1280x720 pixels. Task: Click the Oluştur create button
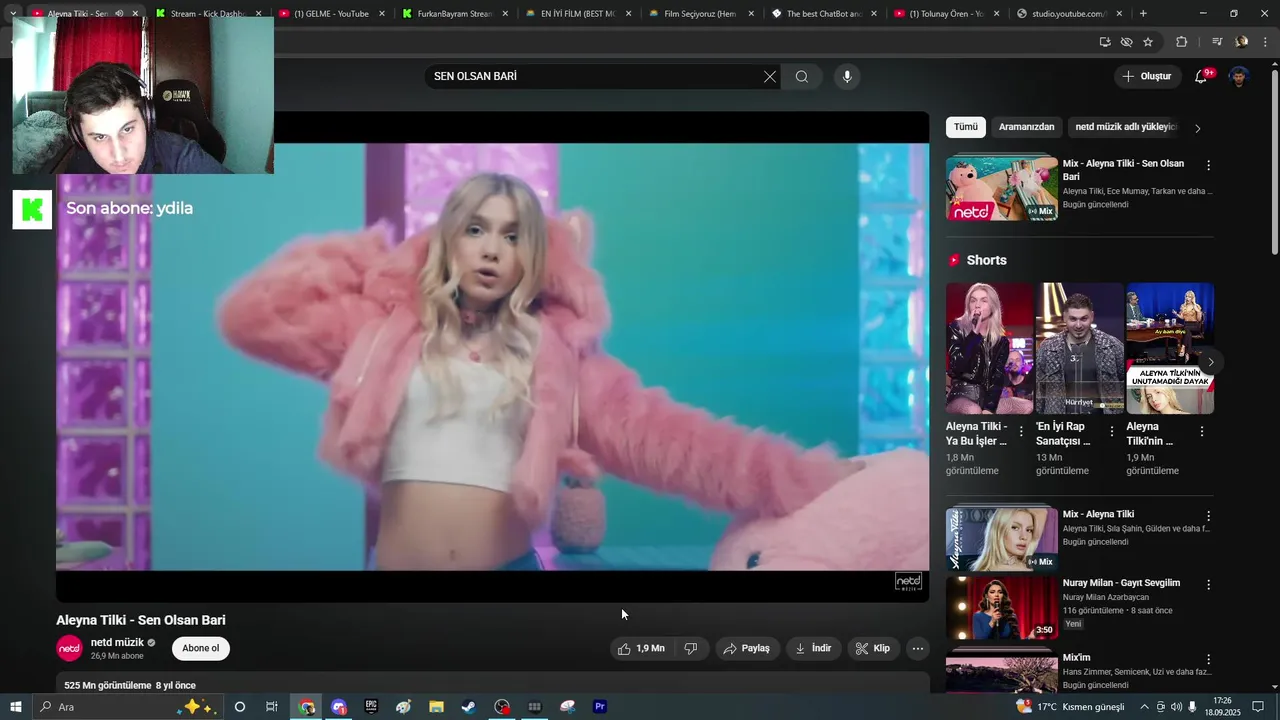tap(1147, 77)
